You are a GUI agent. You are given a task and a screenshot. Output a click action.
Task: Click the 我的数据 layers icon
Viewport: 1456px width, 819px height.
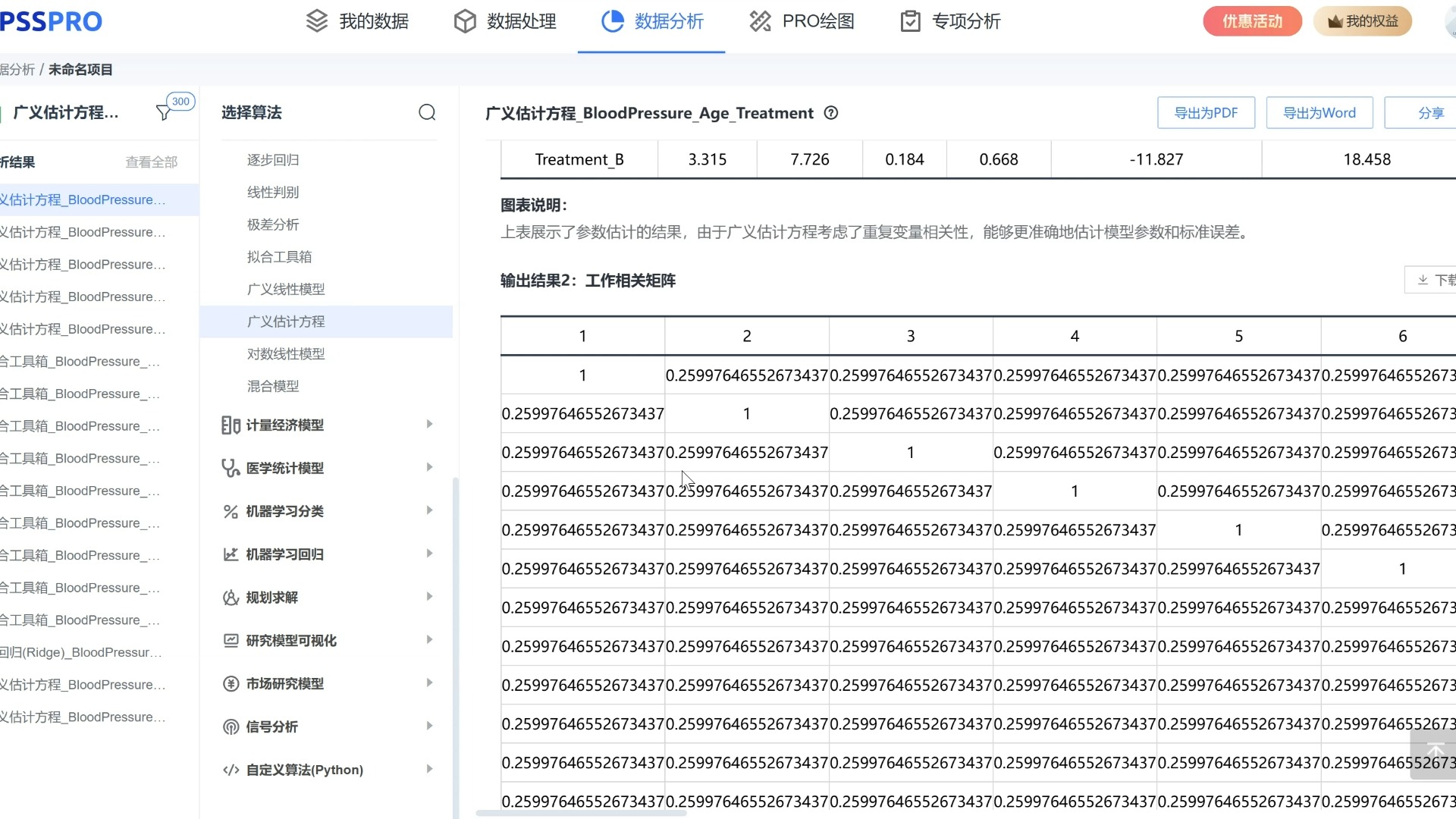317,21
